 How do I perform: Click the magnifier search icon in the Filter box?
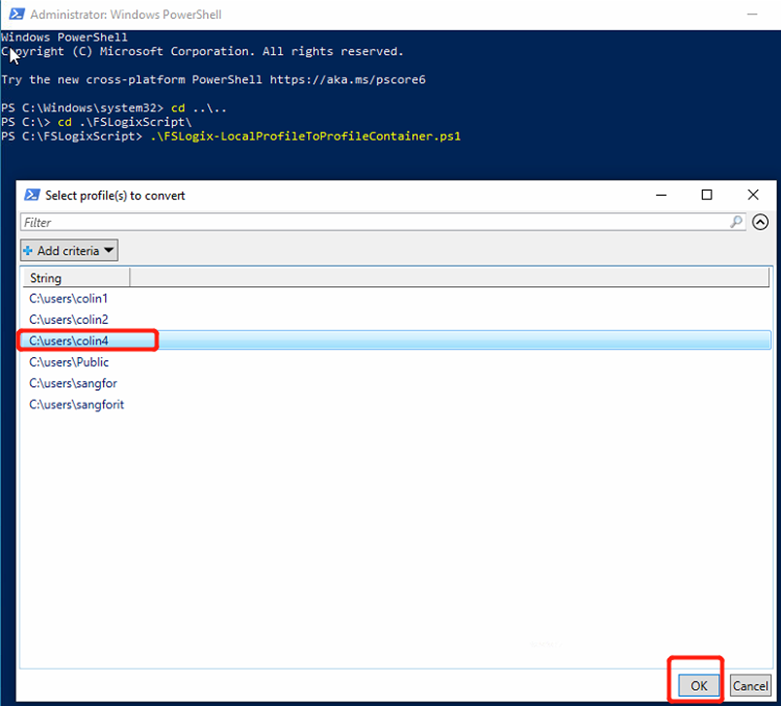(x=737, y=222)
